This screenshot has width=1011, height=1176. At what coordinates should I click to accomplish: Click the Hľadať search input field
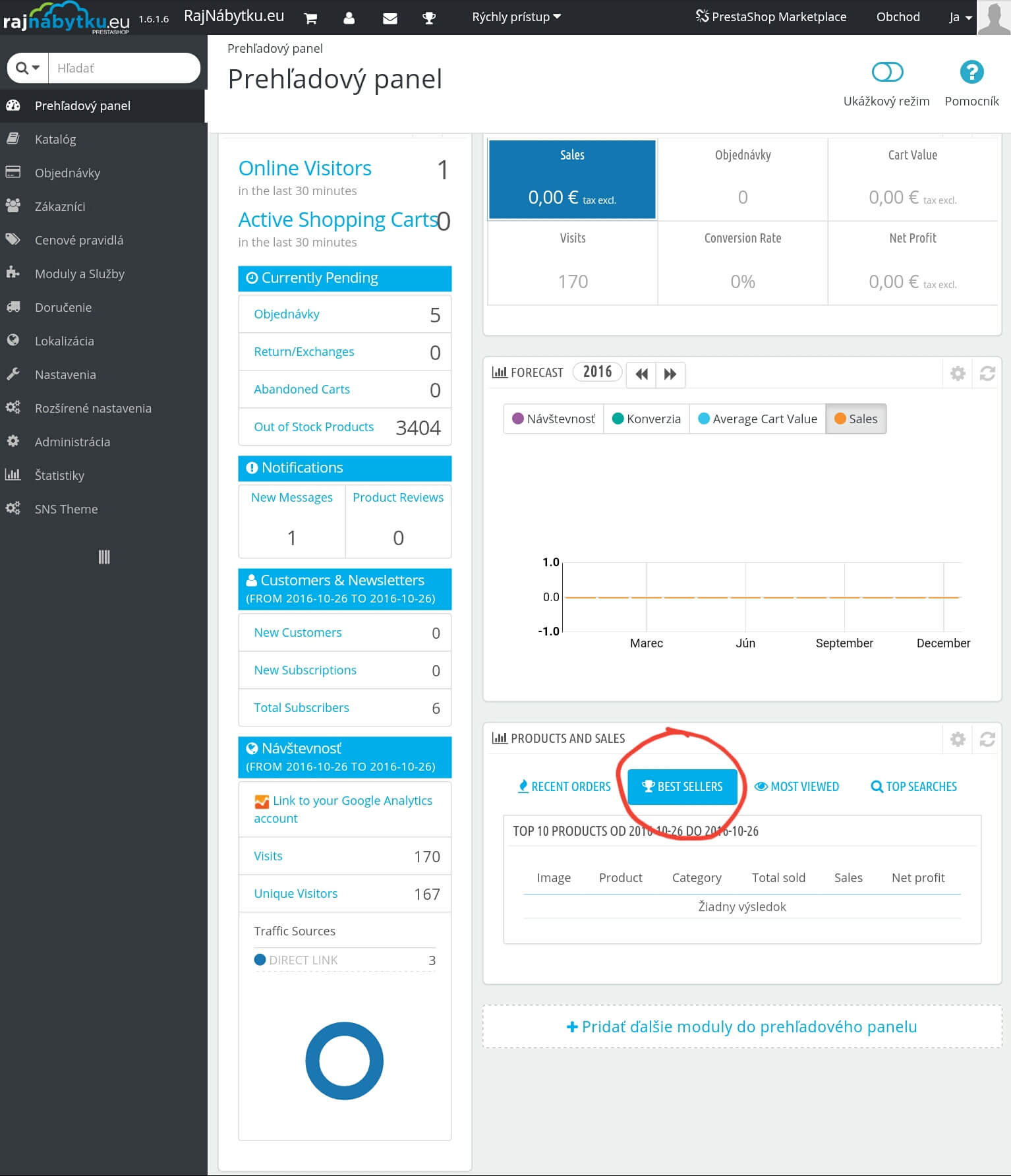(x=124, y=68)
